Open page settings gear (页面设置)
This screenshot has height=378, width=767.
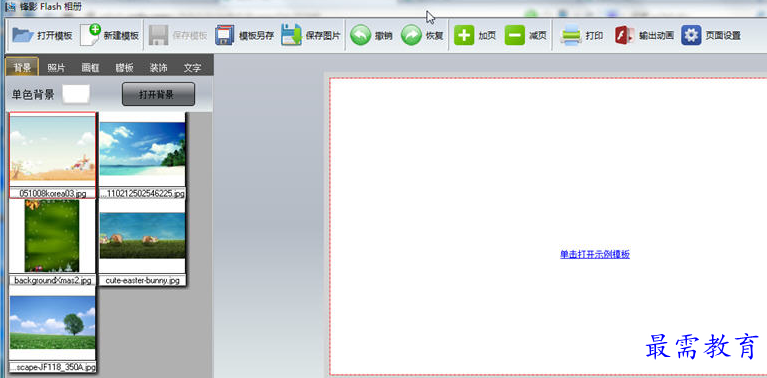(691, 35)
